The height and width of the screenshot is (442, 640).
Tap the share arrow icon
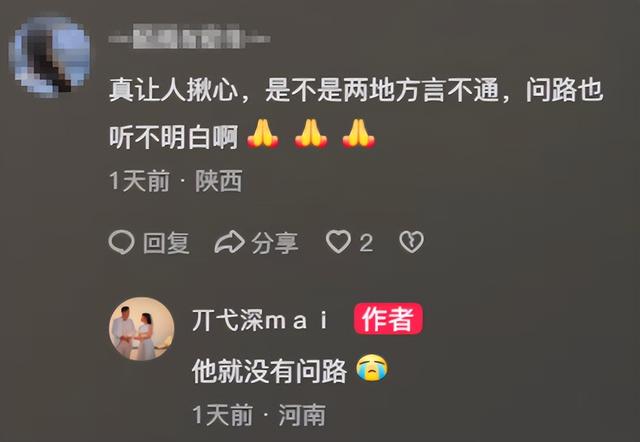coord(229,242)
